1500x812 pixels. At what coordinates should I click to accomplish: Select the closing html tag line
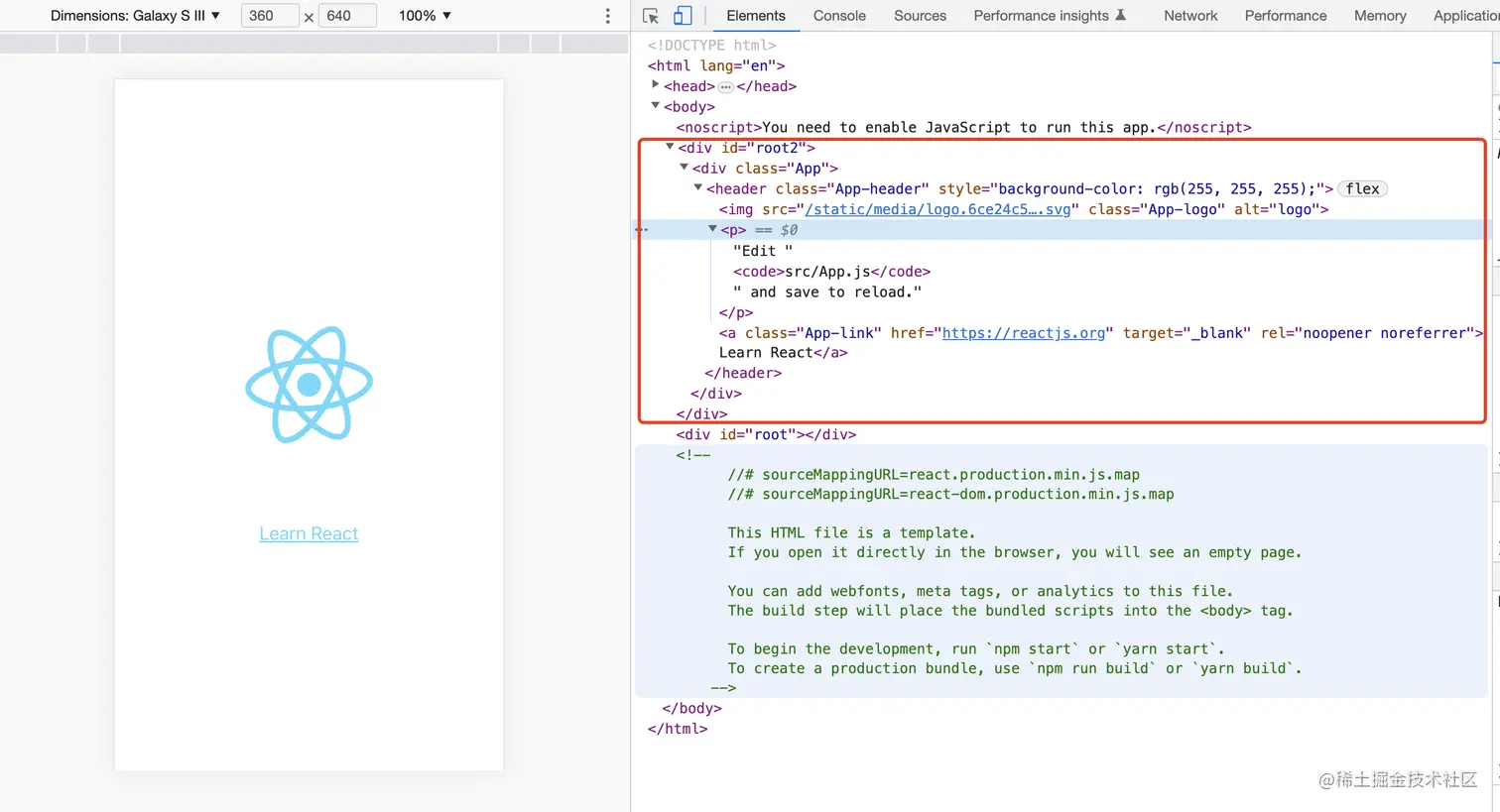tap(678, 729)
